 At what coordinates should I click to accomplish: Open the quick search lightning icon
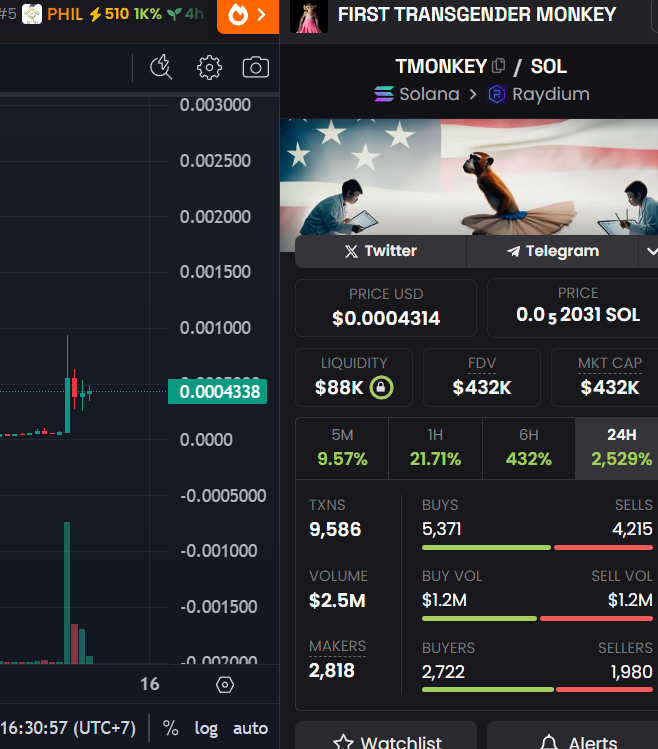(162, 67)
